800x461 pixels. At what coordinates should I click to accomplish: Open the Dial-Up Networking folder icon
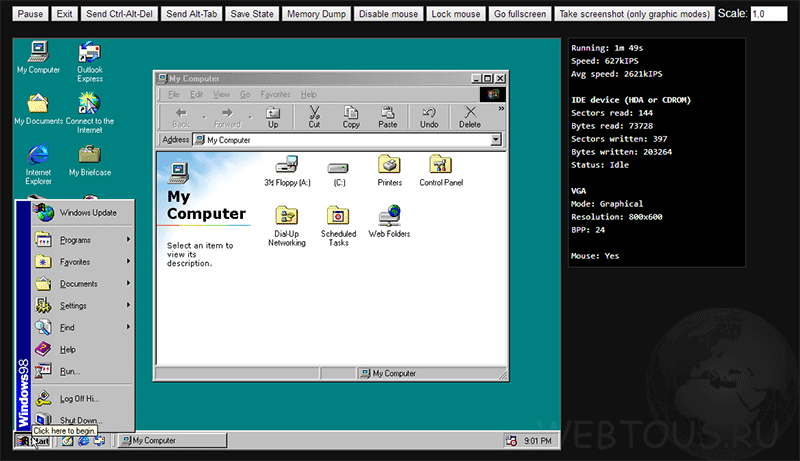click(x=287, y=216)
